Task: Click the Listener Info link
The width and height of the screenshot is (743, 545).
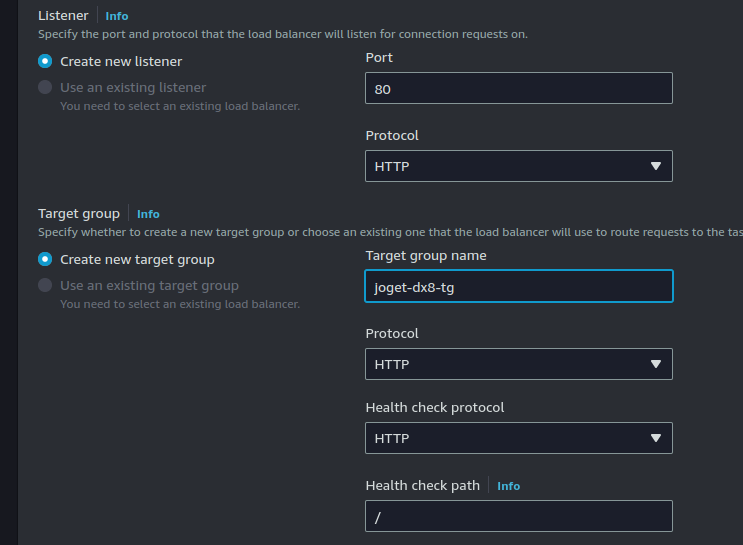Action: click(117, 16)
